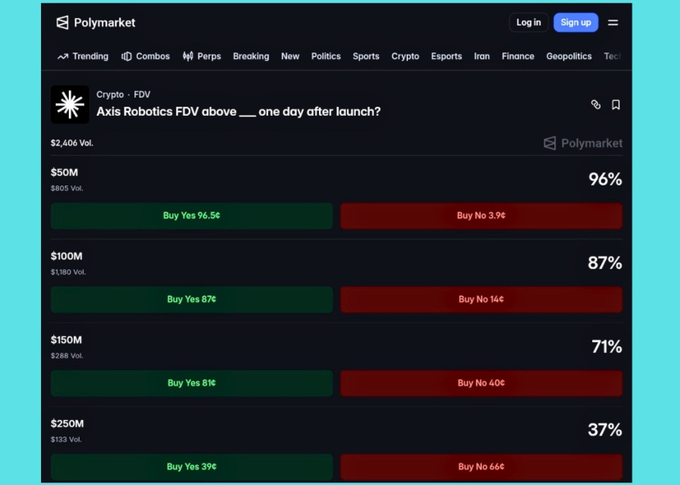
Task: Click the $805 Vol. text
Action: click(x=67, y=188)
